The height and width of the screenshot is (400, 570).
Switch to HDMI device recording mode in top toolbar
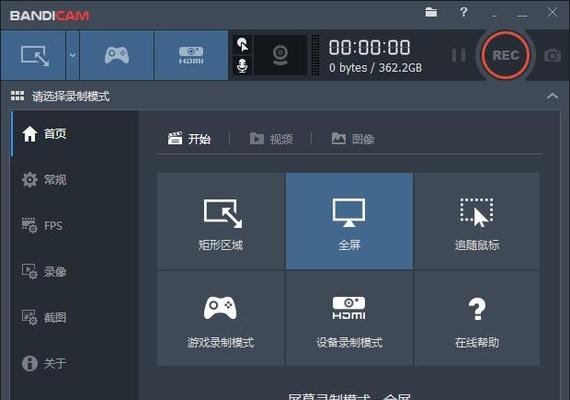(x=191, y=55)
